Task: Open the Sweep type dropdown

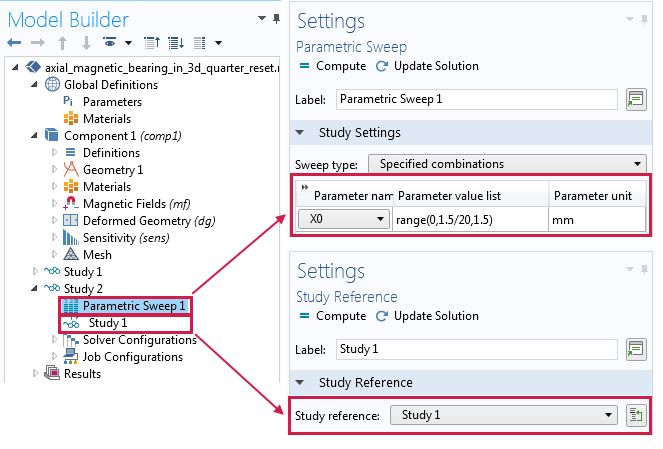Action: pyautogui.click(x=507, y=164)
